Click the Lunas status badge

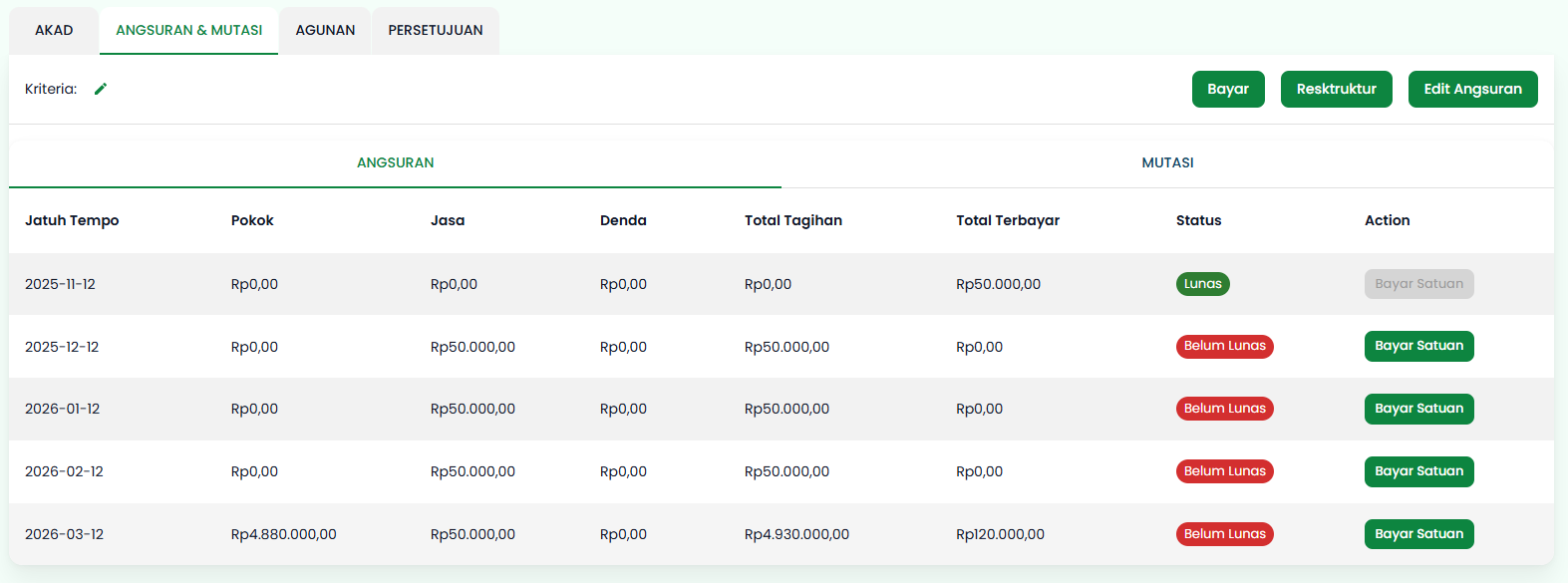coord(1202,284)
